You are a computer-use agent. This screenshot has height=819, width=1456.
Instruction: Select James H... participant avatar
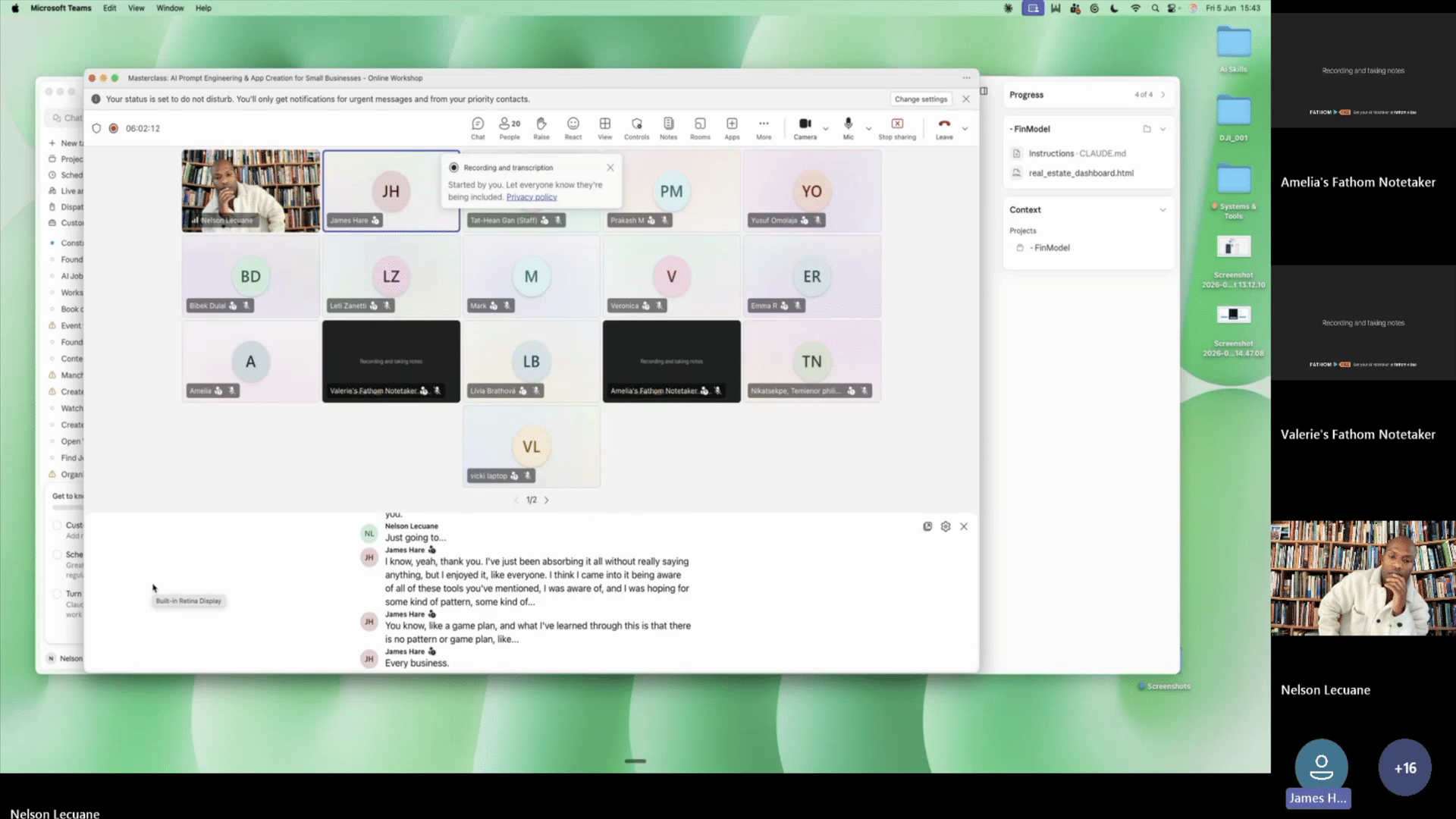[x=1321, y=767]
